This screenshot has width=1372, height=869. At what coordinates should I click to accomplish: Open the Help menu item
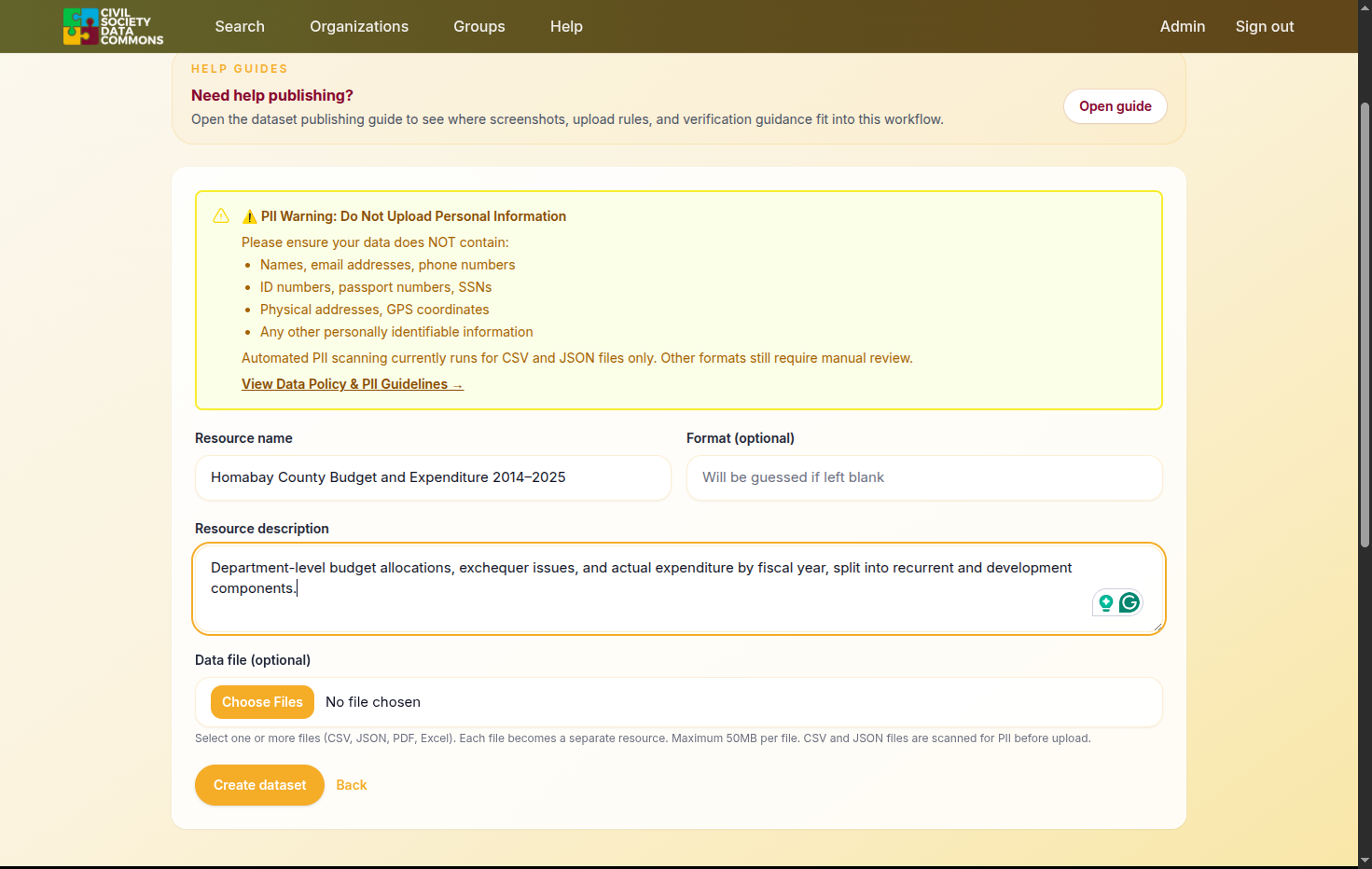tap(566, 26)
